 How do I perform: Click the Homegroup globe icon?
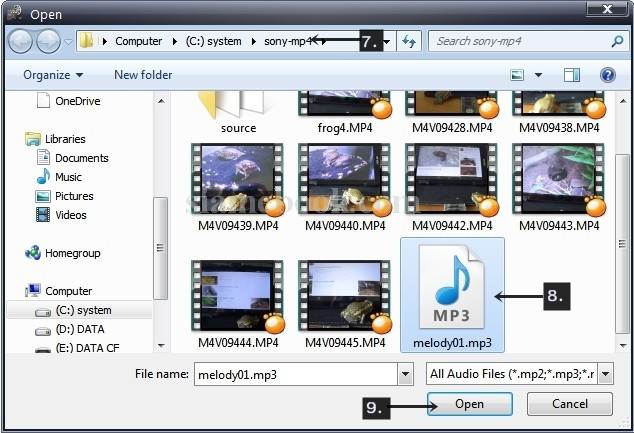pyautogui.click(x=32, y=253)
